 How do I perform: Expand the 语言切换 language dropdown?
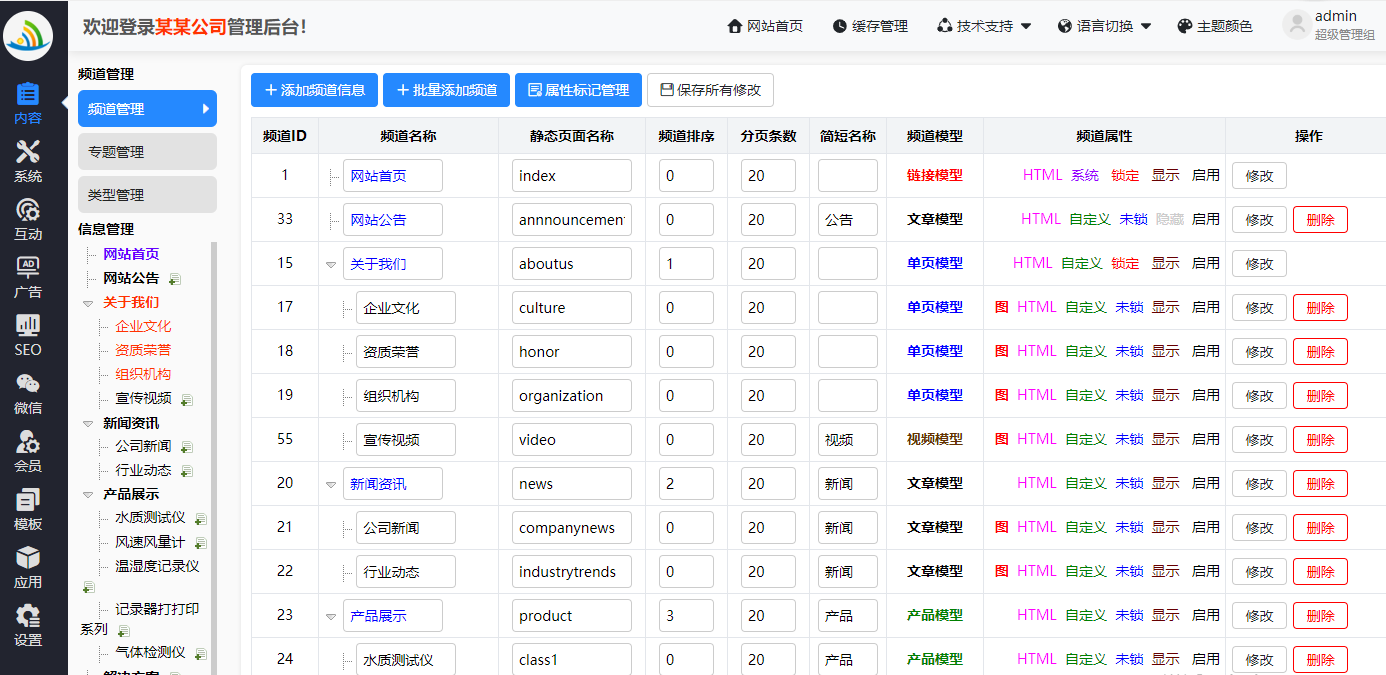[1104, 26]
